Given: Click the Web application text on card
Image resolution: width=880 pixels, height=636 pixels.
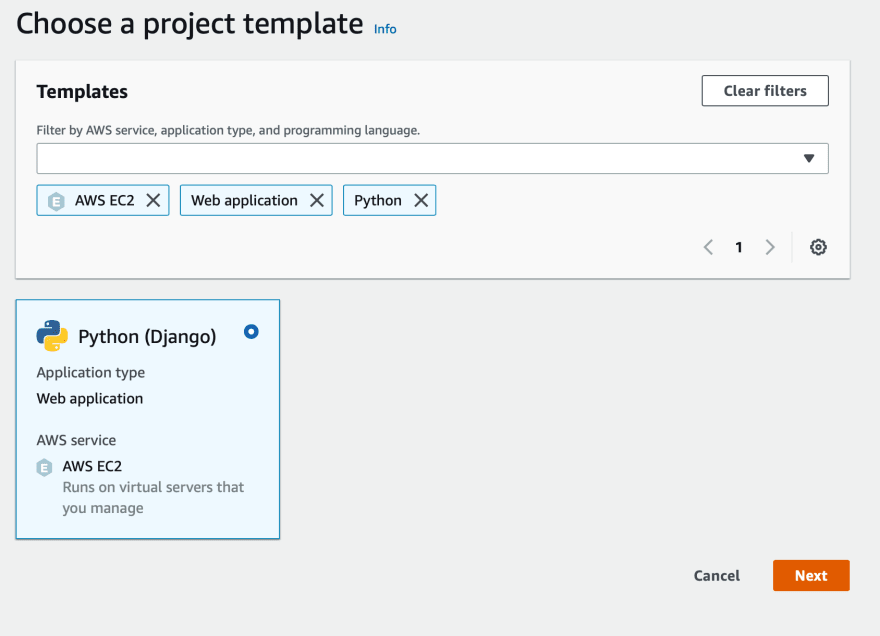Looking at the screenshot, I should tap(90, 399).
